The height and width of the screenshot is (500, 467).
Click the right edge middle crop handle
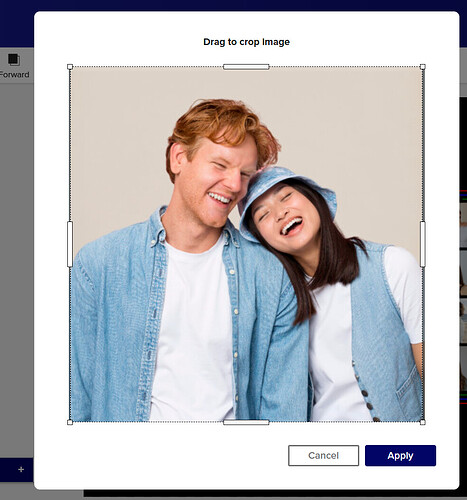coord(423,244)
